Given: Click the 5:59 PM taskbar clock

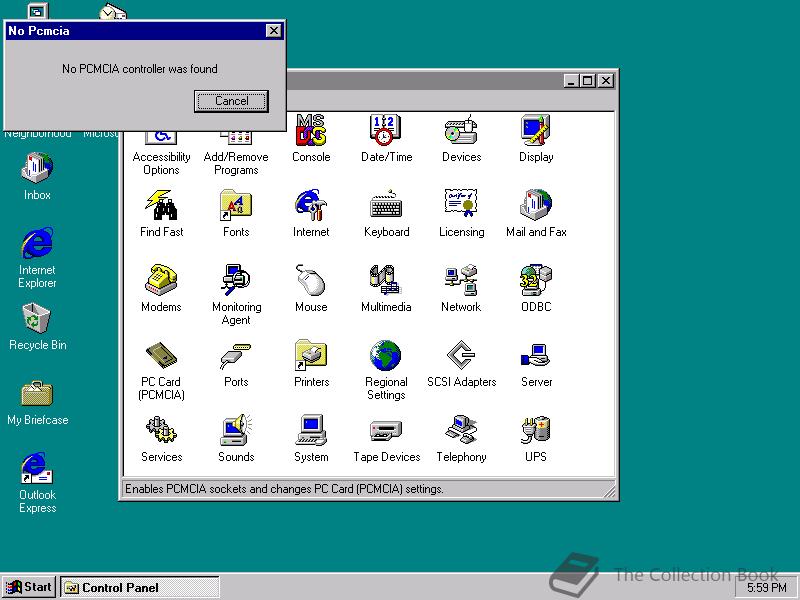Looking at the screenshot, I should pos(766,588).
